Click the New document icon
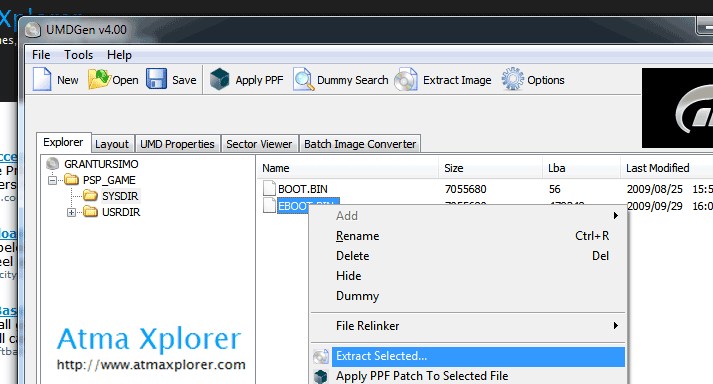713x384 pixels. [x=42, y=79]
